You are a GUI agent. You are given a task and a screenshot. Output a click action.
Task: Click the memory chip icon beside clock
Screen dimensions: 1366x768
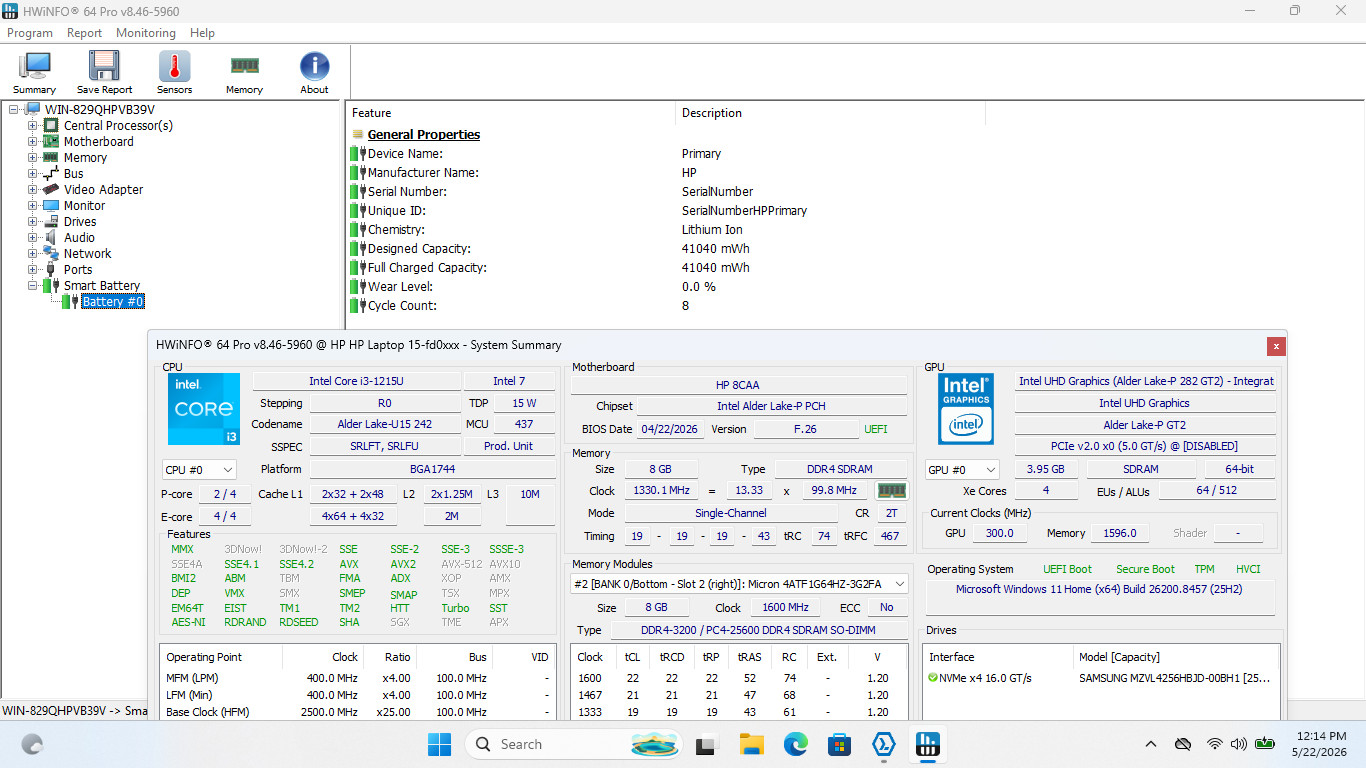(x=890, y=491)
